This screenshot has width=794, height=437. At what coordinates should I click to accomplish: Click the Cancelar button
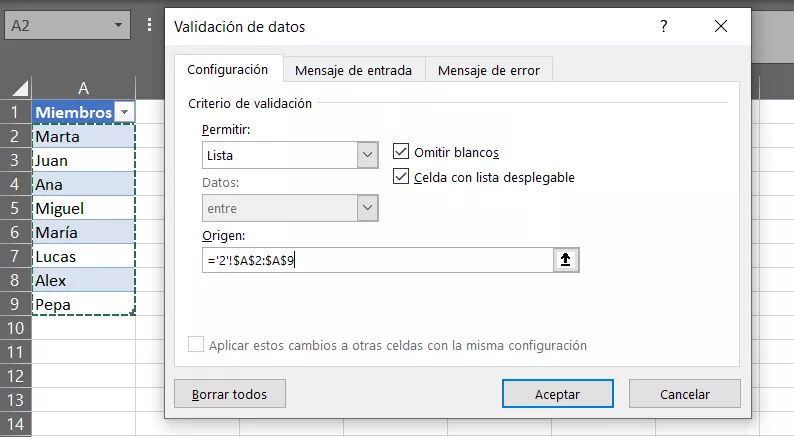coord(685,393)
